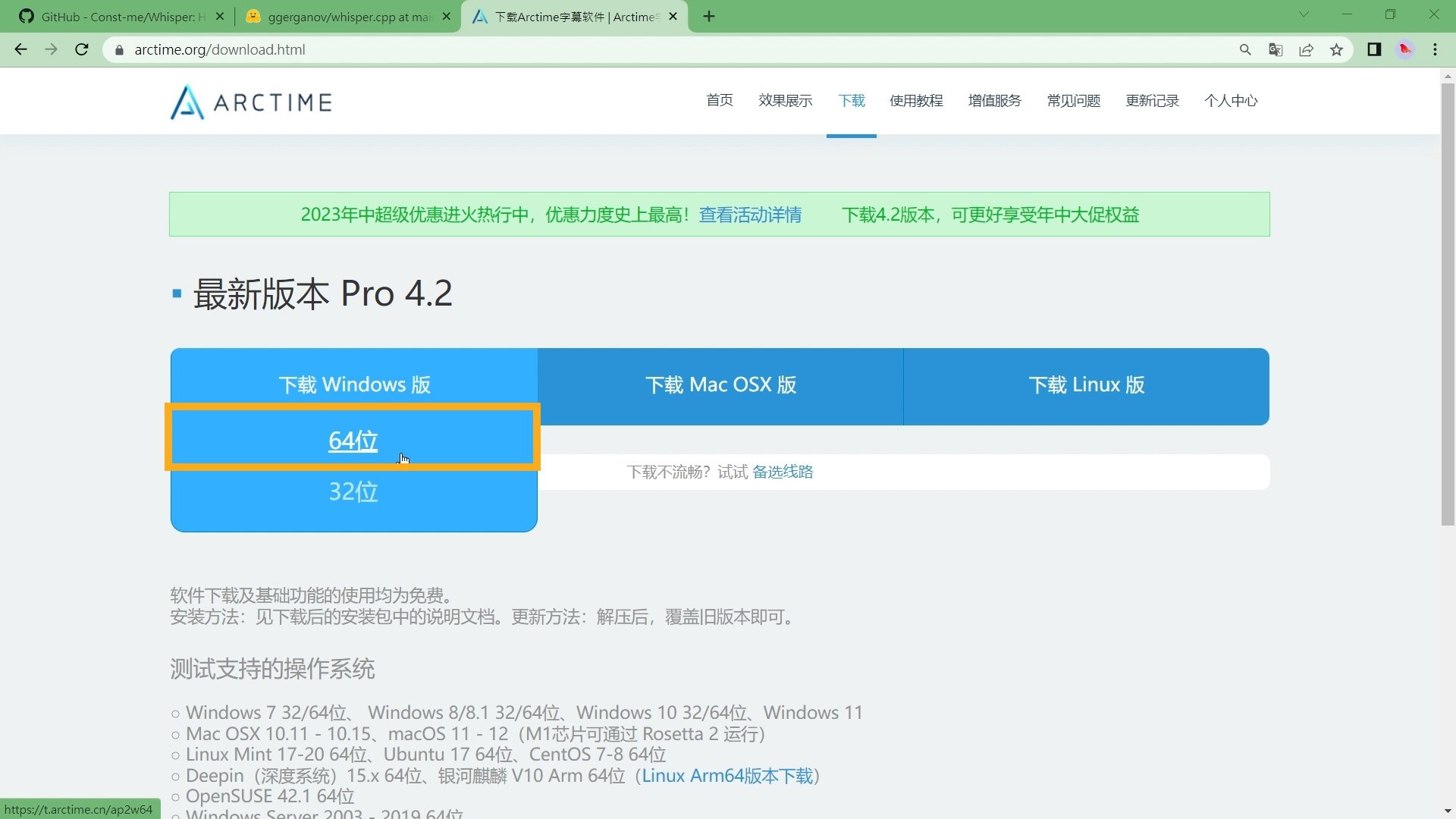Open a new tab with plus button
This screenshot has height=819, width=1456.
(x=709, y=16)
